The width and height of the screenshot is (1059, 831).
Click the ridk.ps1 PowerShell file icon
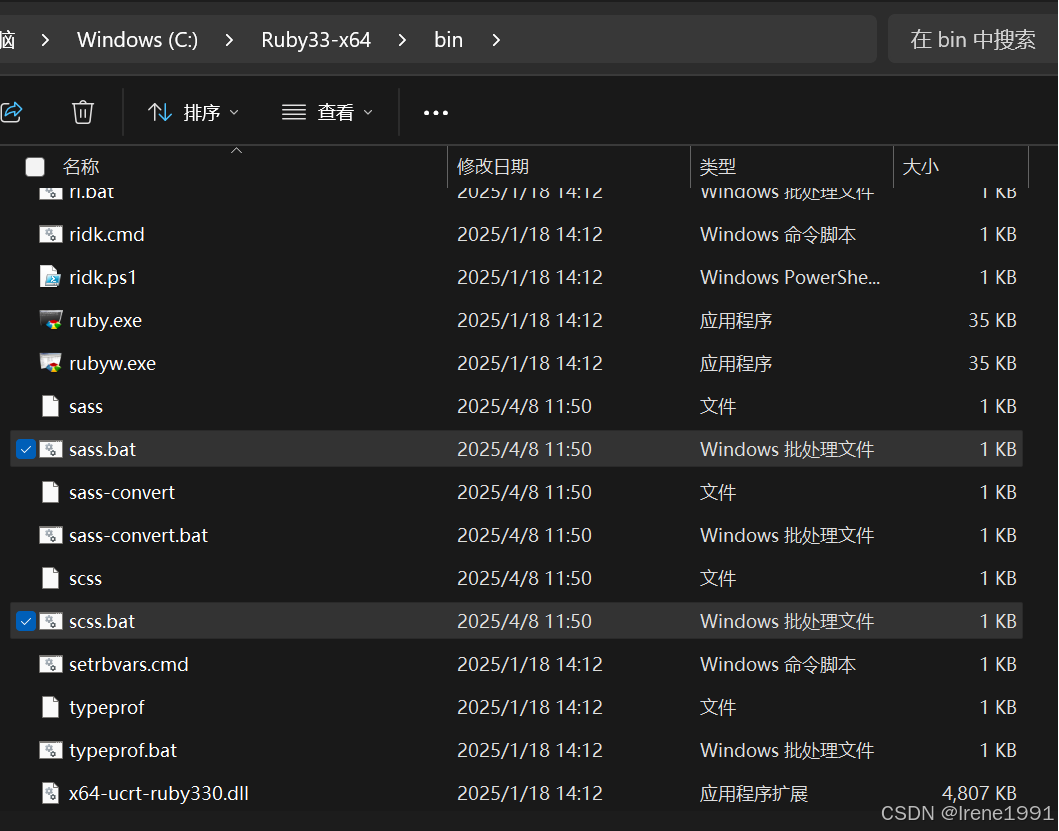[x=51, y=277]
